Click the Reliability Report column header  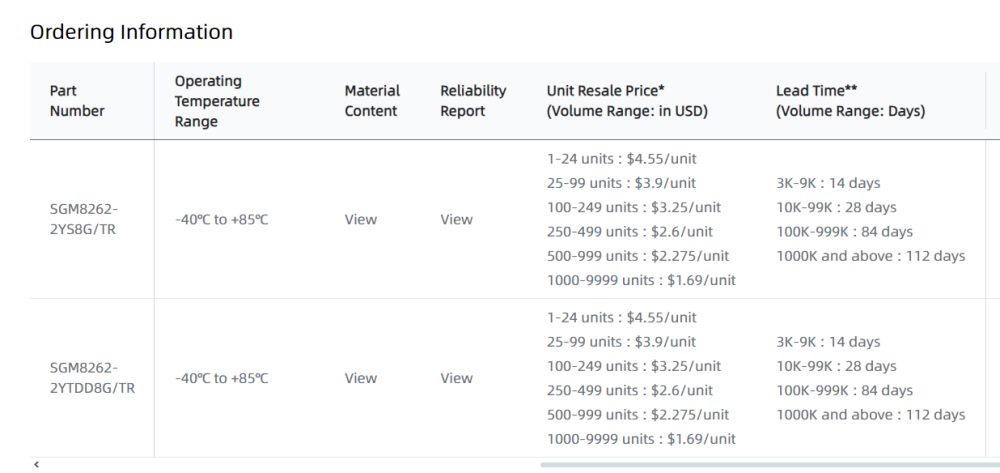(x=473, y=101)
